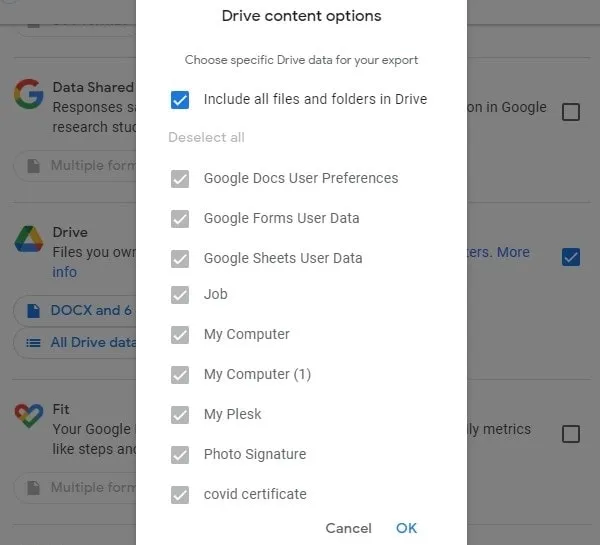The height and width of the screenshot is (545, 600).
Task: Select the 'Photo Signature' label text
Action: click(x=255, y=454)
